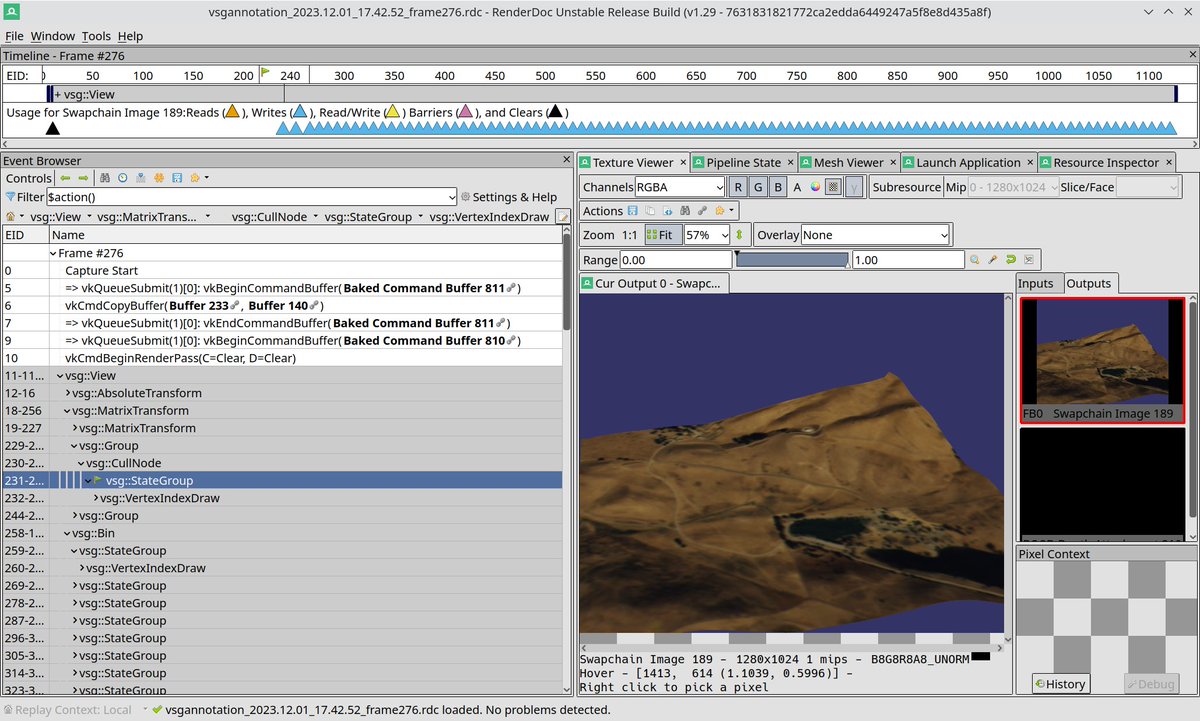Go to previous event with green back arrow
The image size is (1200, 721).
(65, 178)
